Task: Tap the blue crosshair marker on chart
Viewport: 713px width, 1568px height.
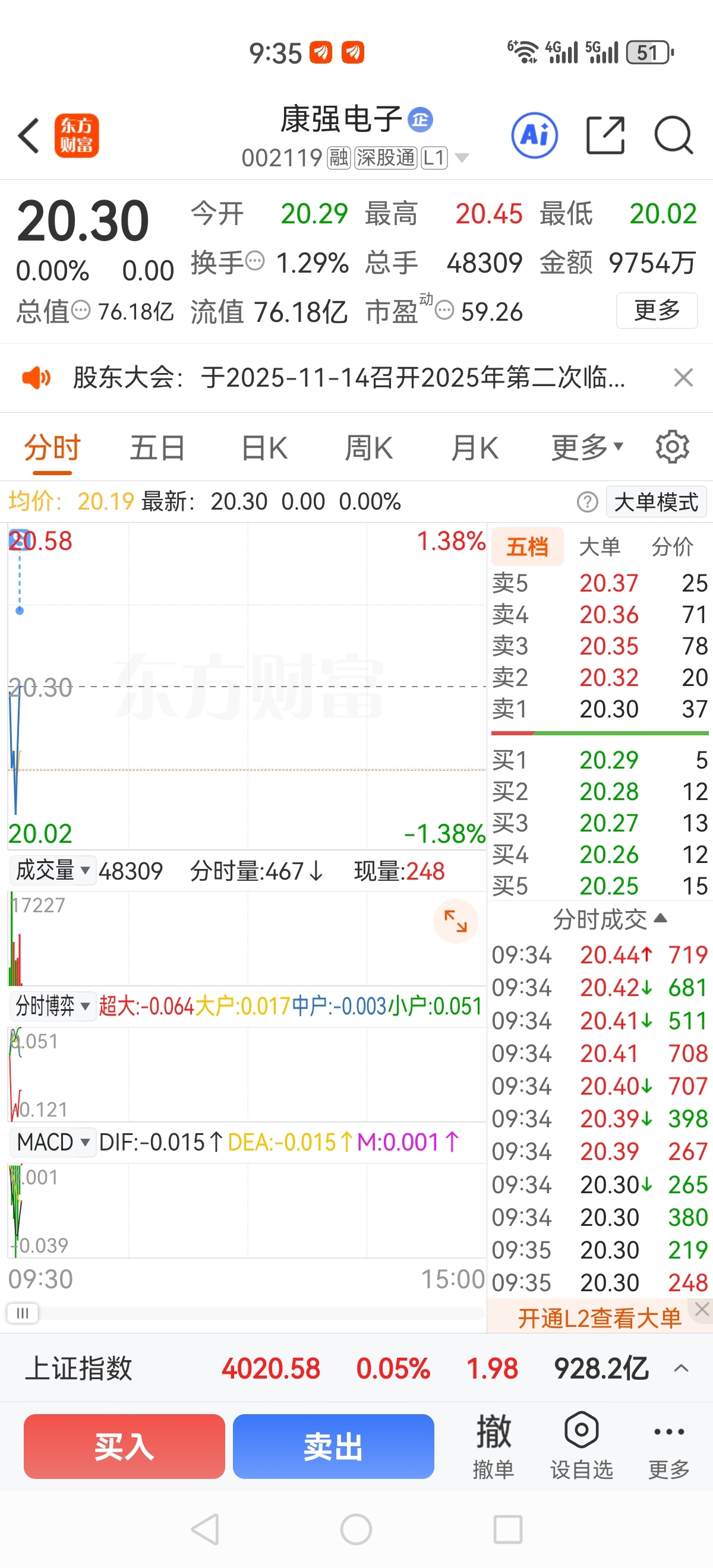Action: click(x=20, y=611)
